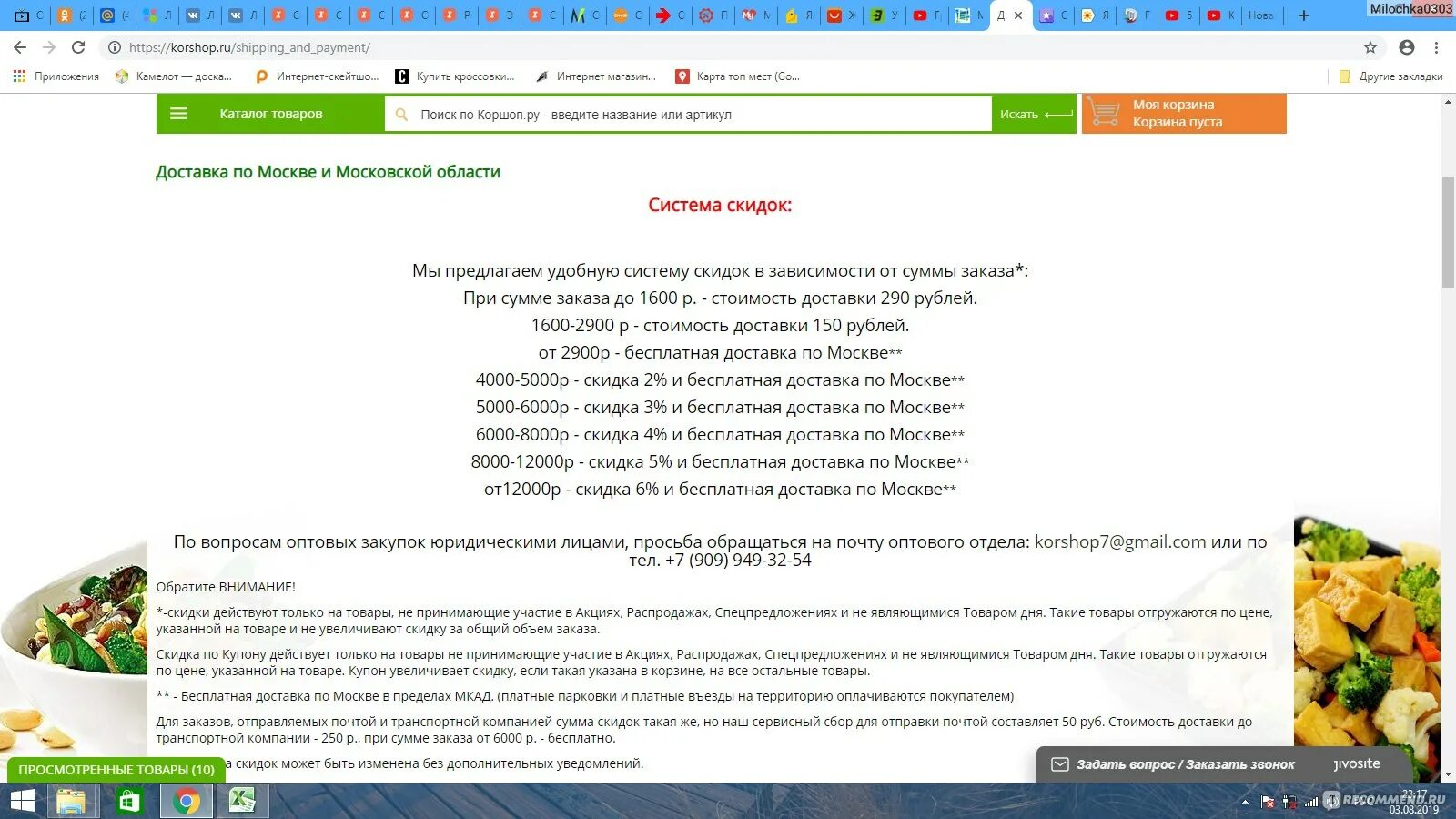Click the page vertical scrollbar thumb

click(1448, 233)
